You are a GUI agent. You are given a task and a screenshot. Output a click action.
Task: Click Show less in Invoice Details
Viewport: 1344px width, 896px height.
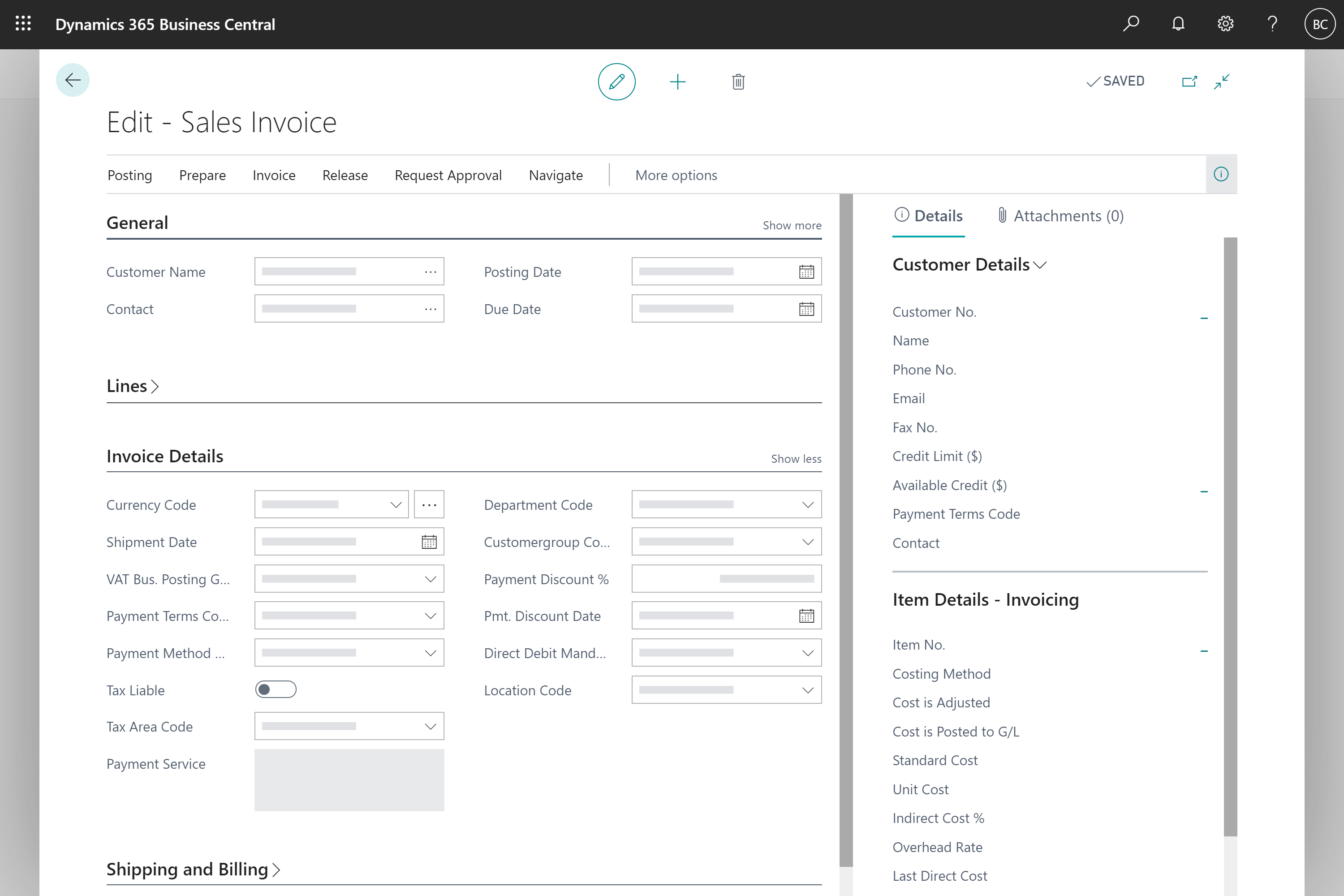(x=797, y=458)
